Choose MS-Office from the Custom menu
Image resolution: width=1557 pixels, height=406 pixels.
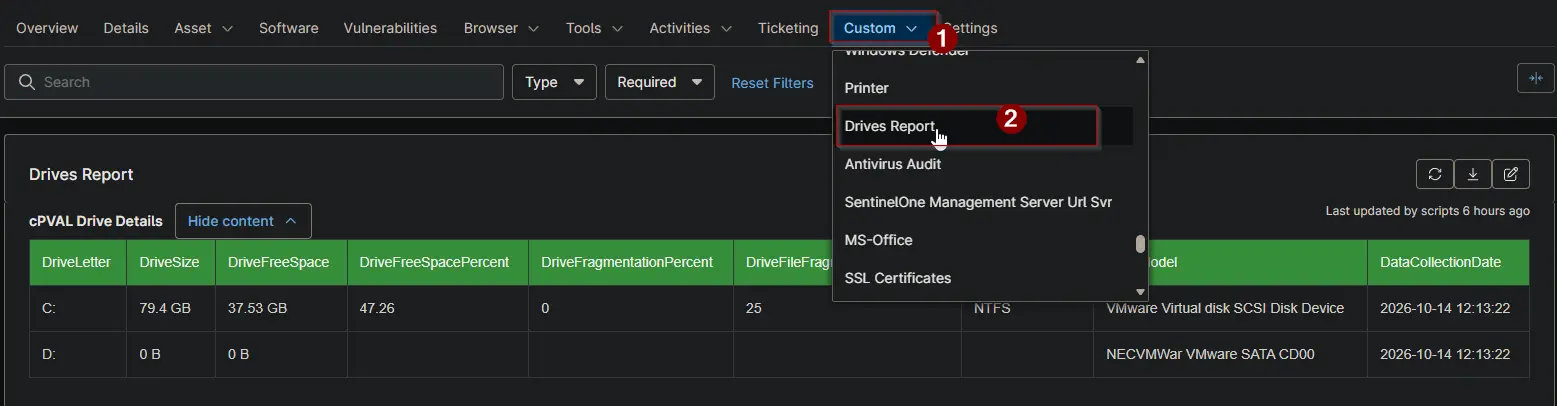[x=983, y=240]
